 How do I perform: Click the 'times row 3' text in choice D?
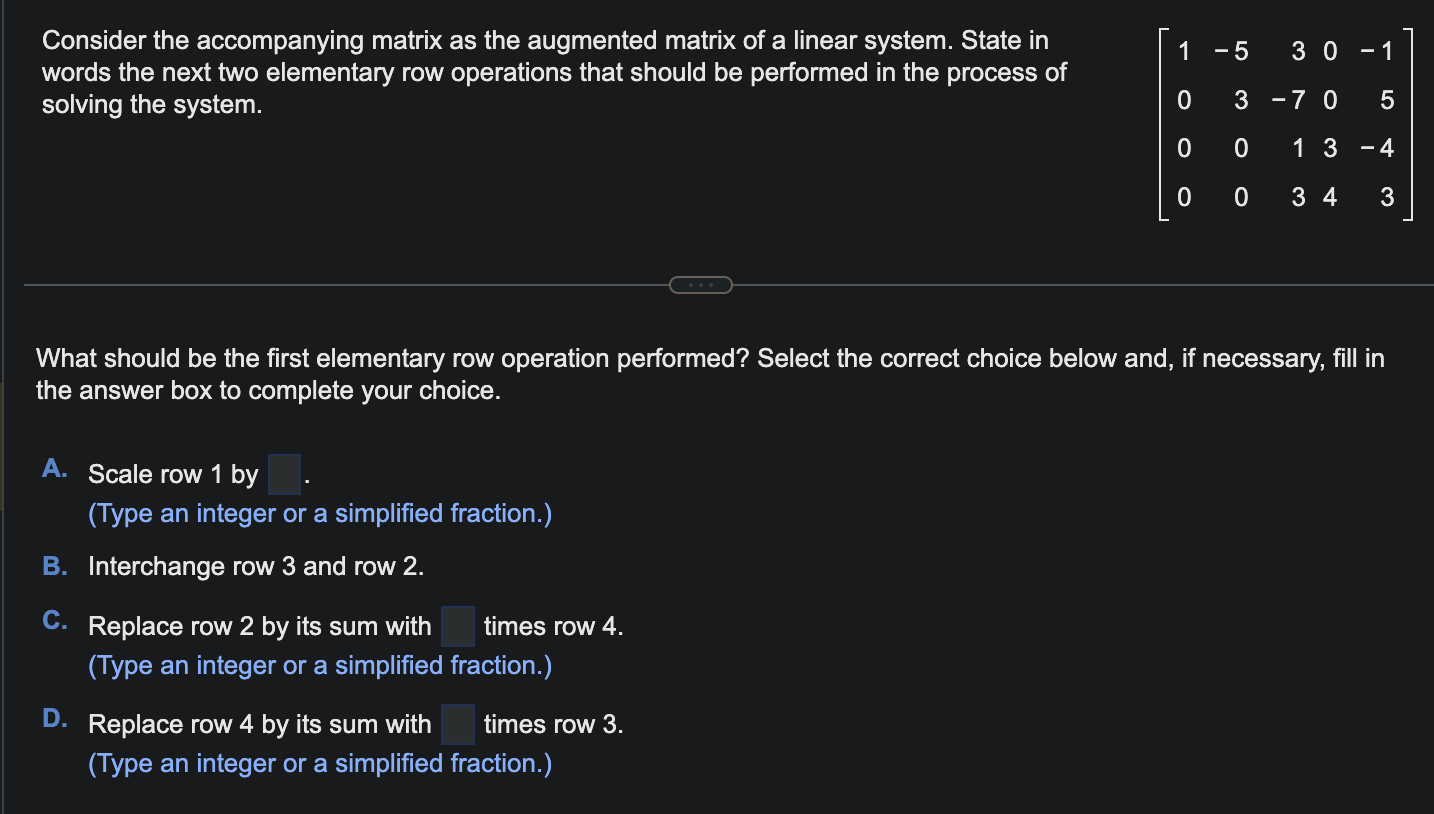(x=554, y=724)
